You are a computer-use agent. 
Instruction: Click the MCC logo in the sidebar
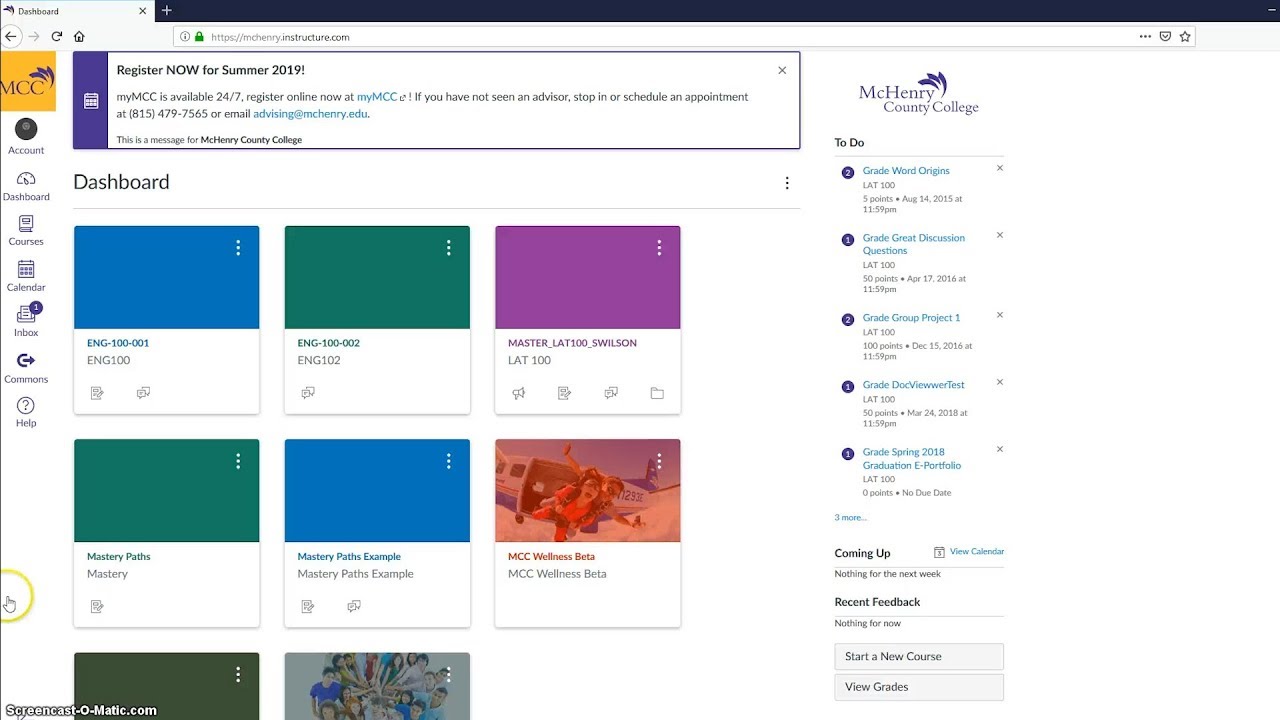[27, 82]
